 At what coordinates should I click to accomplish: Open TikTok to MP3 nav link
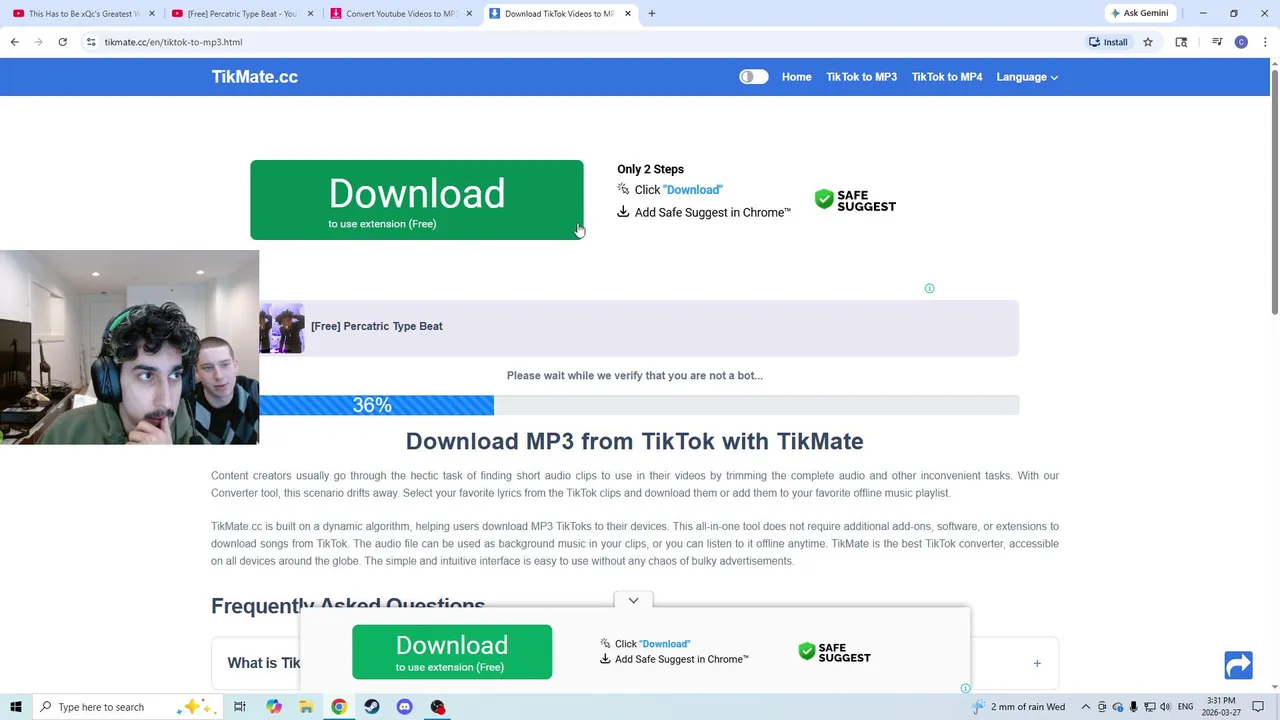click(861, 77)
